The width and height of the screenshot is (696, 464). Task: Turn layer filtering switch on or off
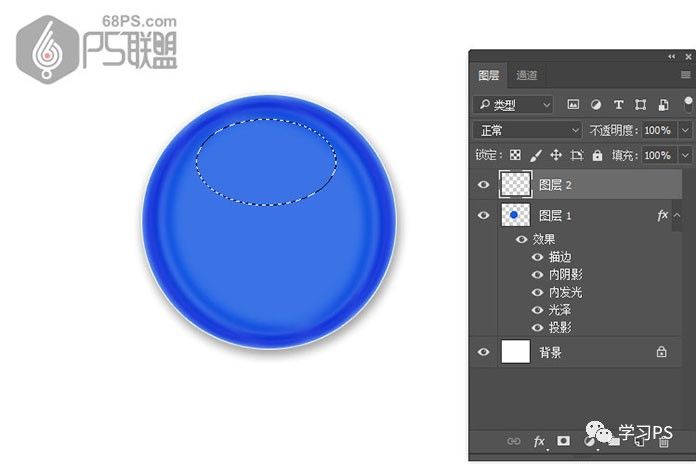pos(688,105)
